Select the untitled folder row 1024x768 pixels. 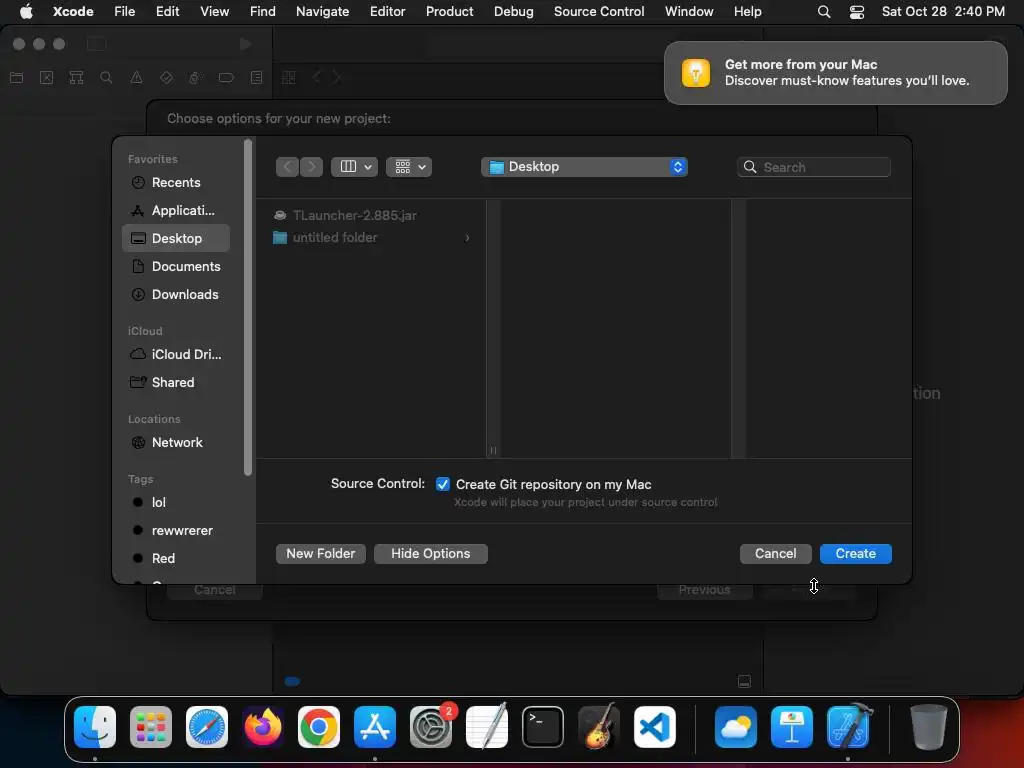[372, 238]
